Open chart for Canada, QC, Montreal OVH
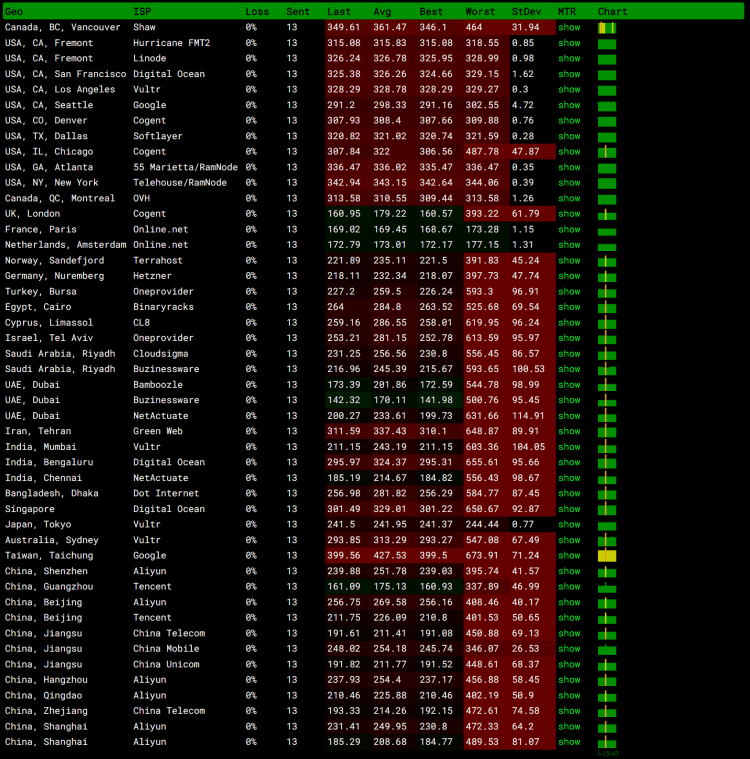The height and width of the screenshot is (759, 750). click(607, 199)
